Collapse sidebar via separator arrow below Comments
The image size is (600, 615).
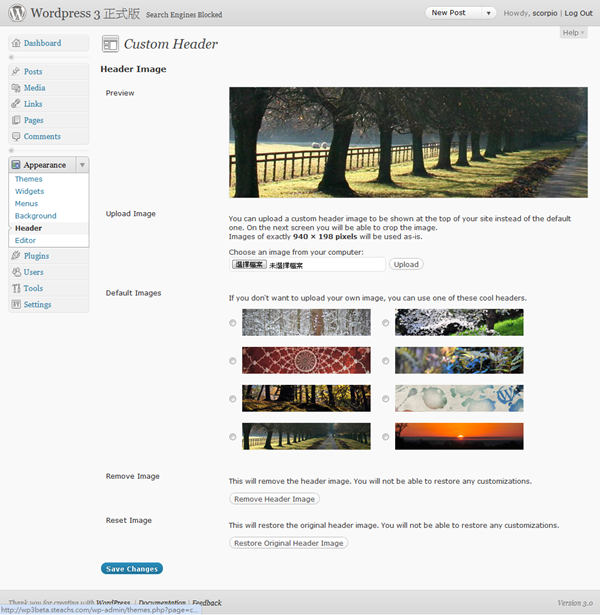point(11,150)
